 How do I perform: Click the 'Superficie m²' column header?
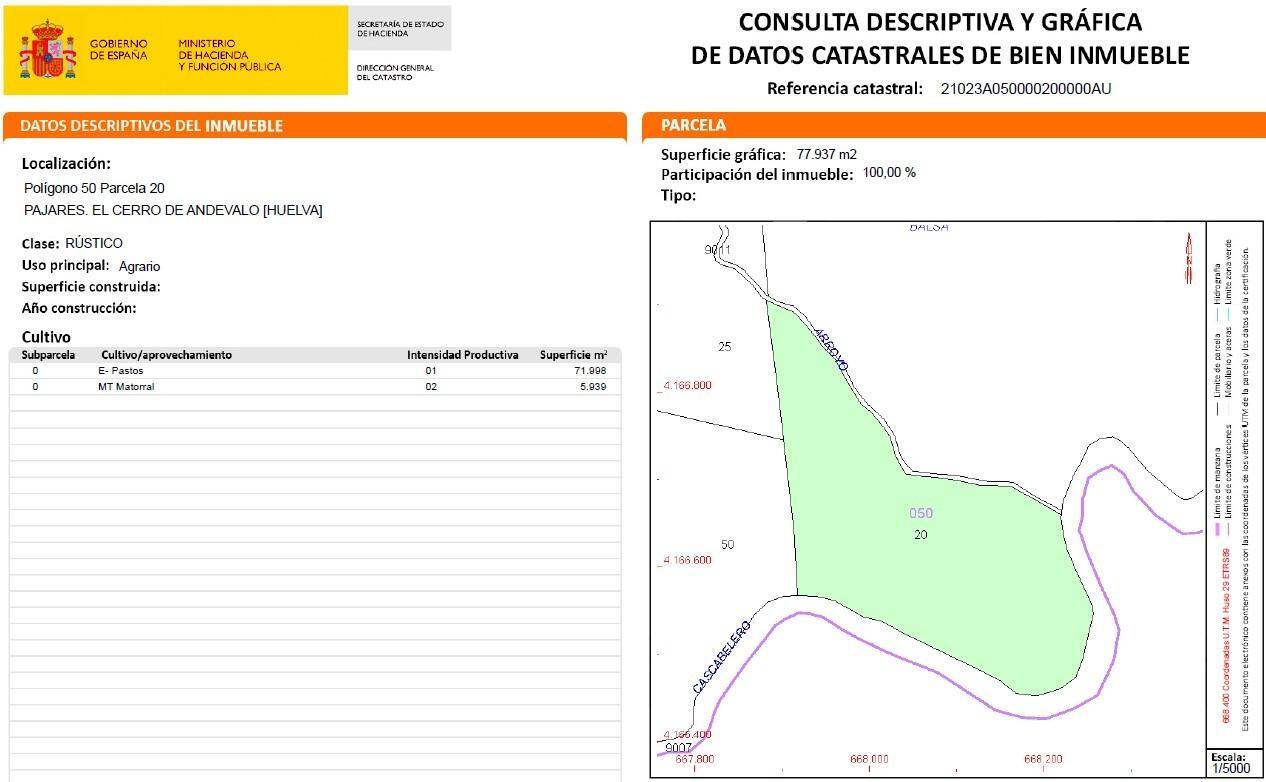coord(573,355)
